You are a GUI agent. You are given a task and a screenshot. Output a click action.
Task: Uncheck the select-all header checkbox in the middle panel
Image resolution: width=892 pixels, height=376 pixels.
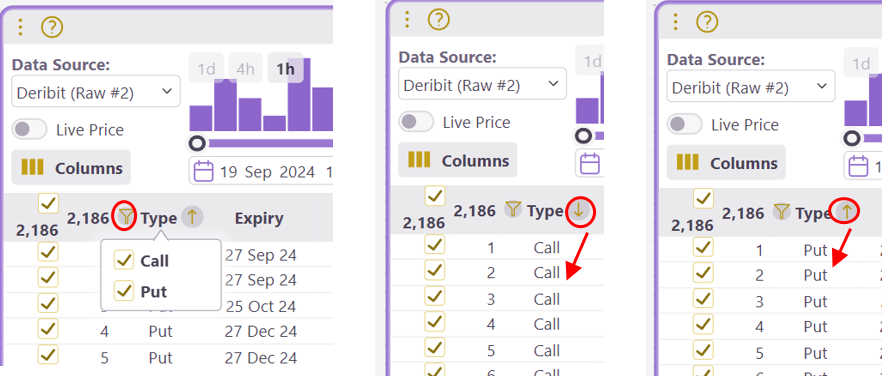coord(435,196)
